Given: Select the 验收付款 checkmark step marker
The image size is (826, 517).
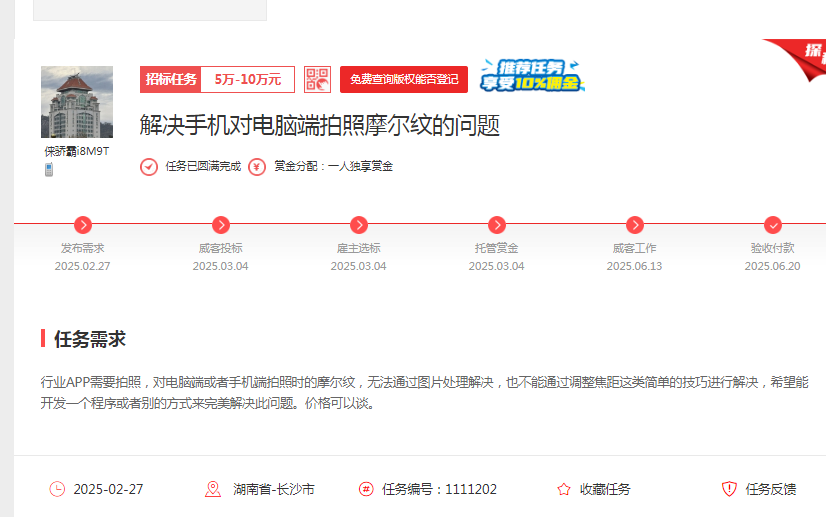Looking at the screenshot, I should [x=773, y=225].
